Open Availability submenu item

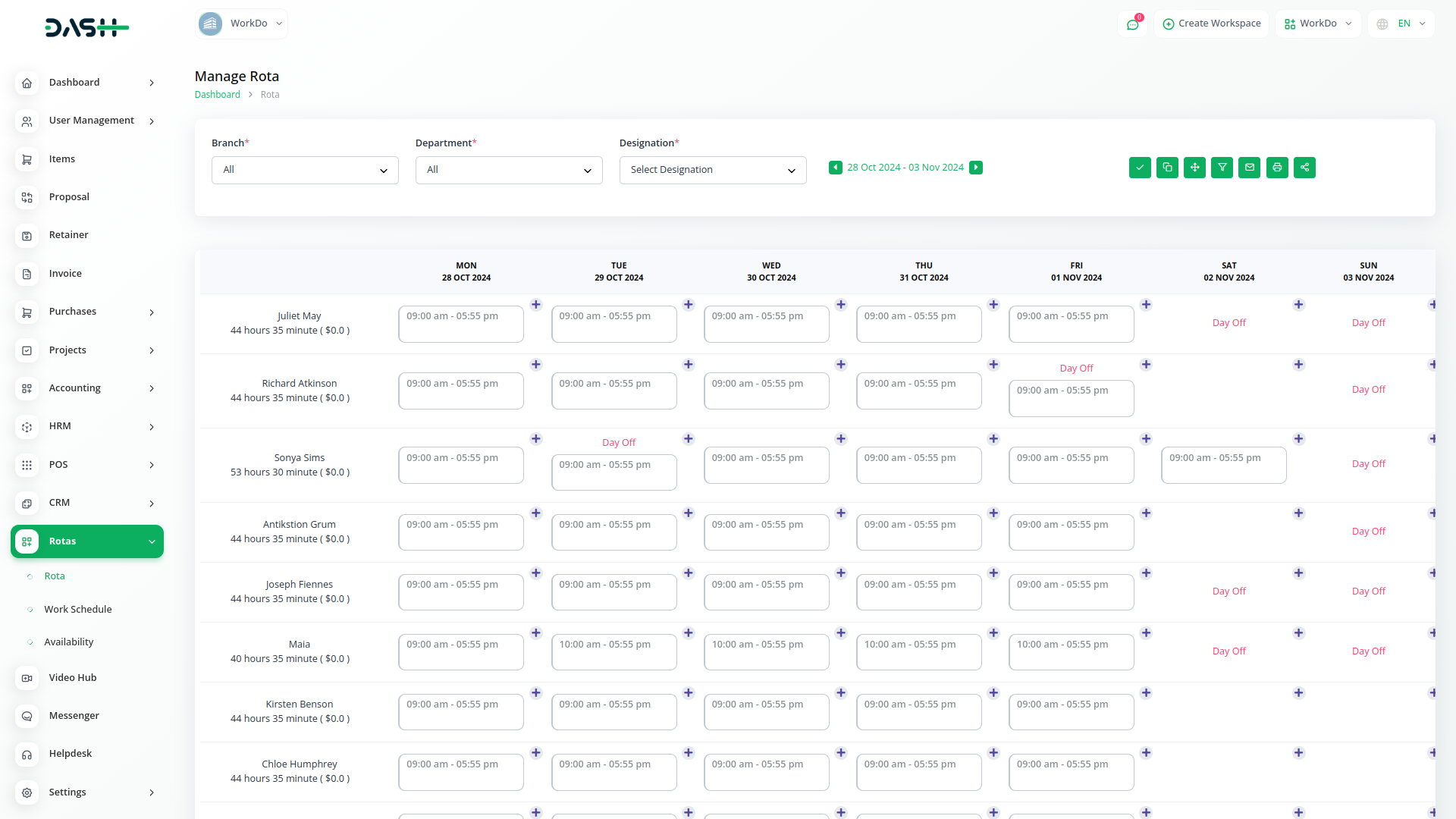(x=68, y=642)
